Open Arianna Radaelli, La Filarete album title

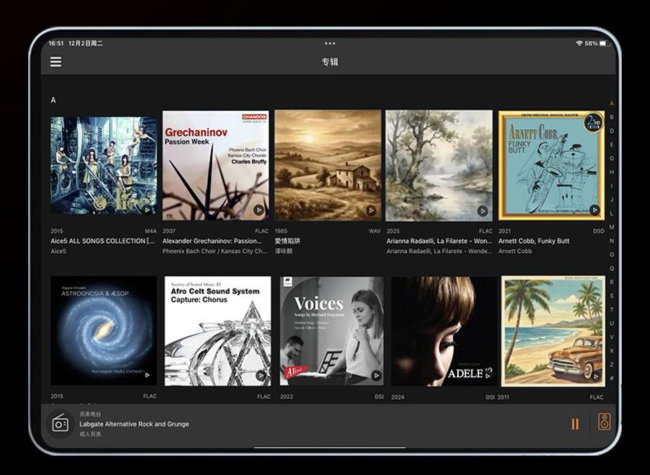coord(439,241)
